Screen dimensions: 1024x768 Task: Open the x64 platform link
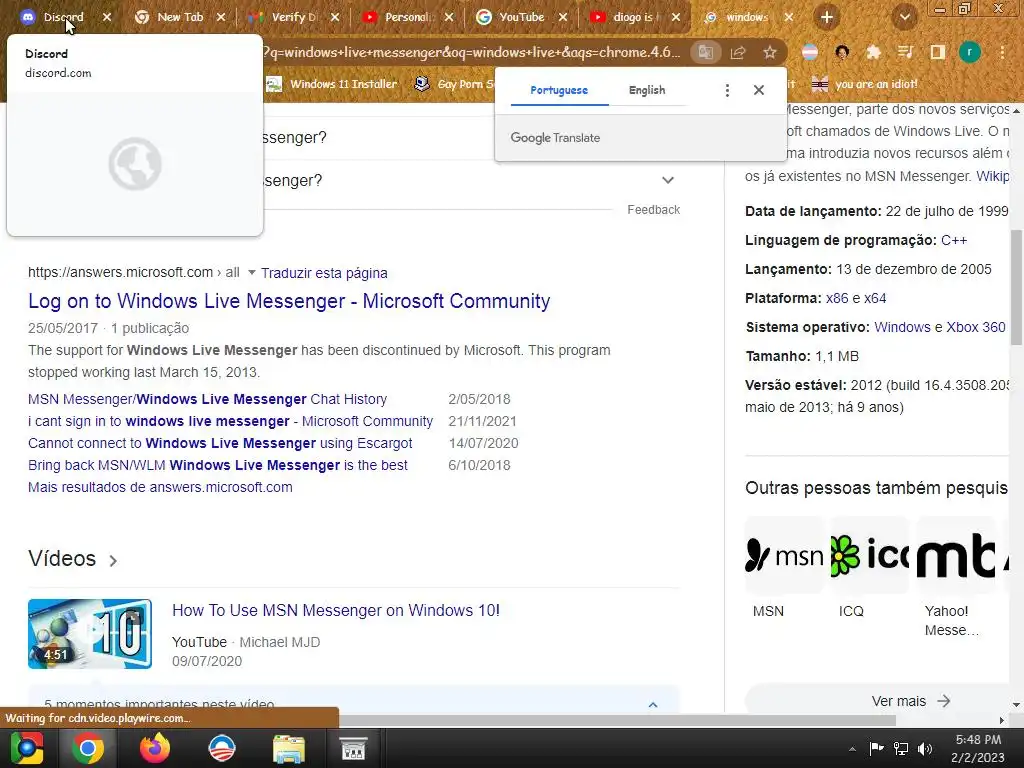tap(875, 298)
